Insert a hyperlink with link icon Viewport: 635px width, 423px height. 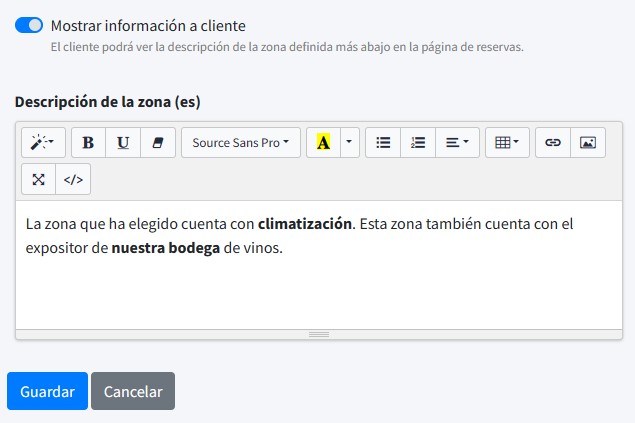tap(552, 143)
